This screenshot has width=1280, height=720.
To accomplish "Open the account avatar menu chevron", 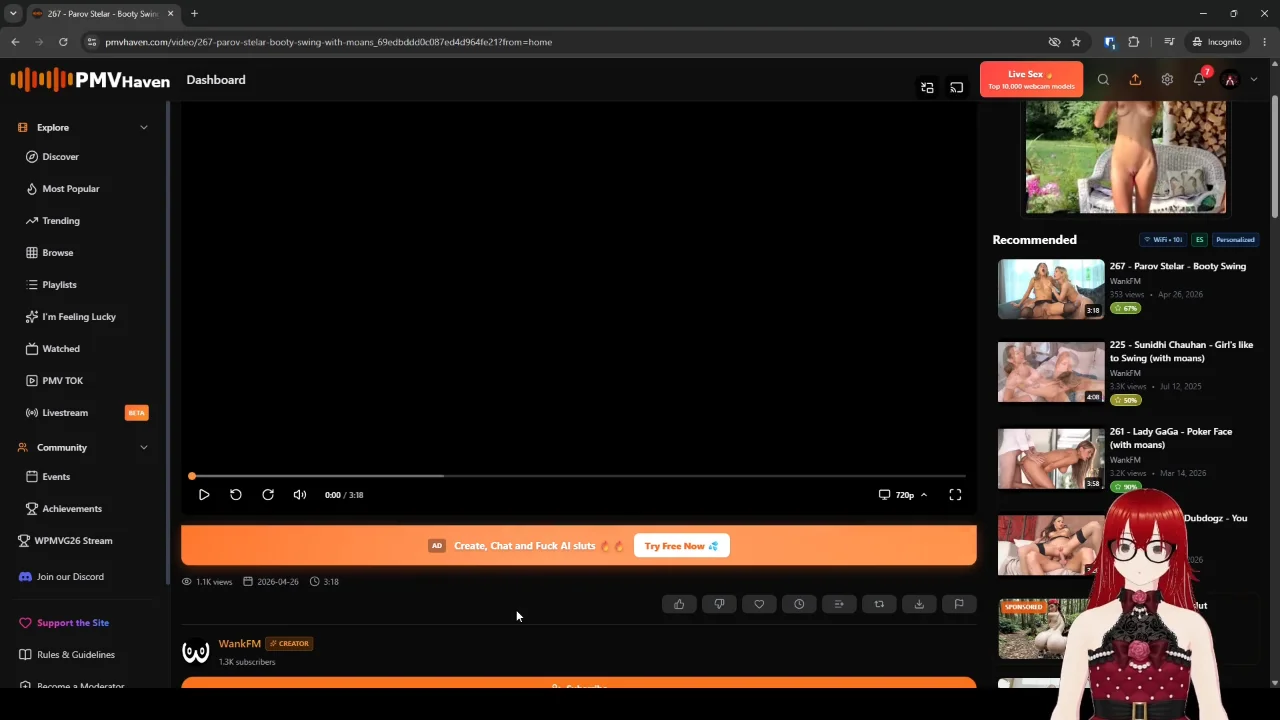I will point(1254,80).
